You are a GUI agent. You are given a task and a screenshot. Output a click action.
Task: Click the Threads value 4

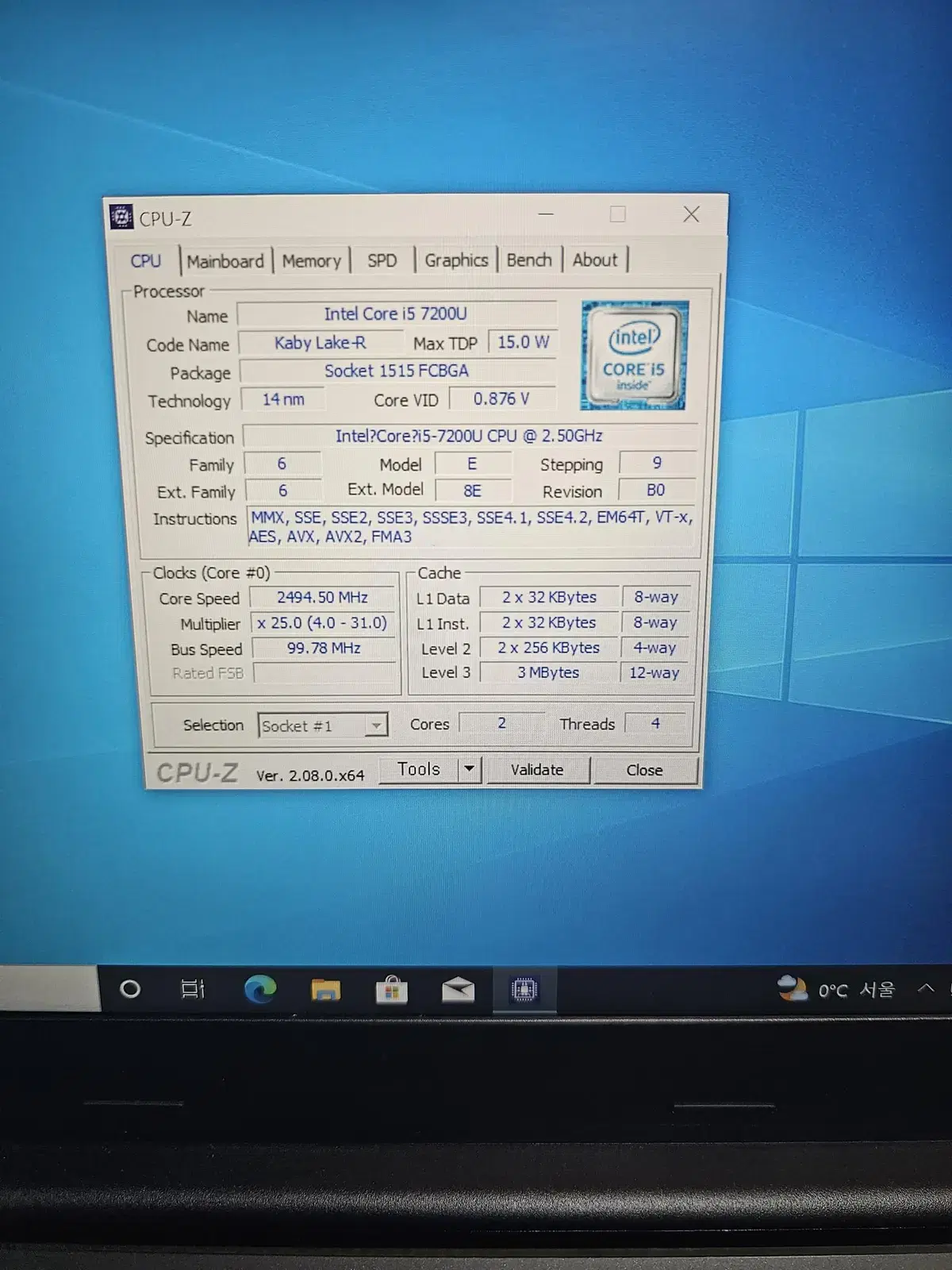[x=655, y=723]
